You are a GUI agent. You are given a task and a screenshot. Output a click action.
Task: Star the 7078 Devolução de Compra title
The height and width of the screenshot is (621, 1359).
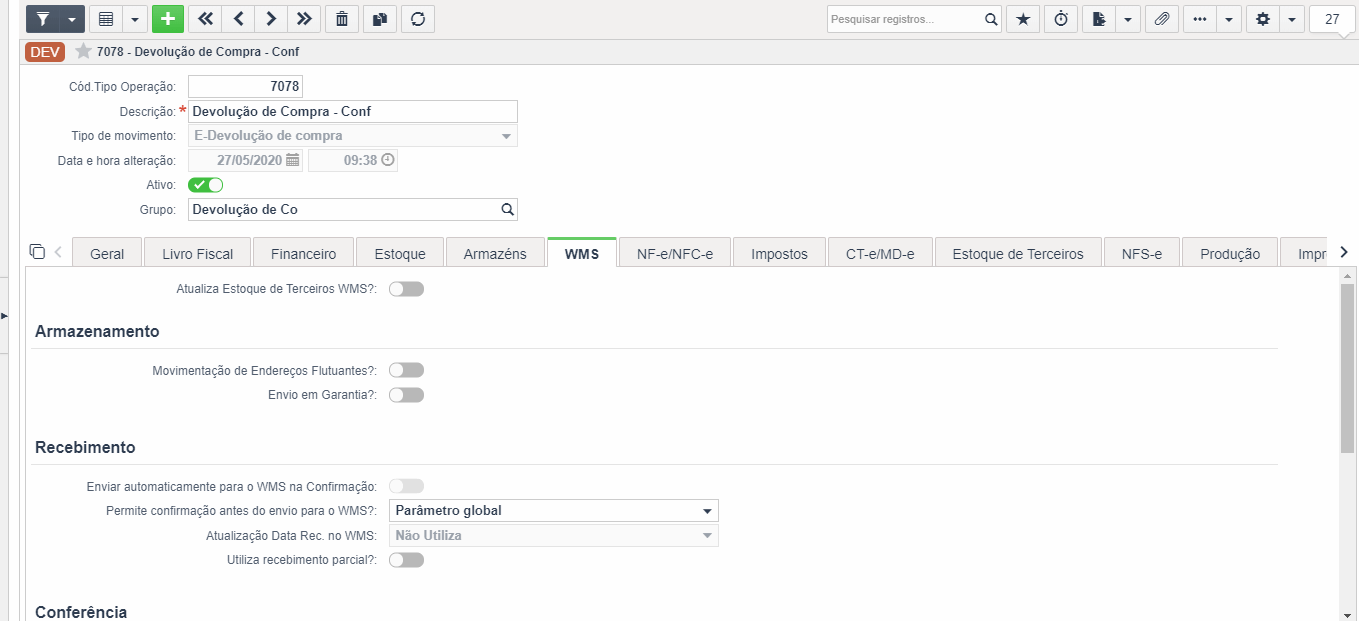[x=83, y=51]
